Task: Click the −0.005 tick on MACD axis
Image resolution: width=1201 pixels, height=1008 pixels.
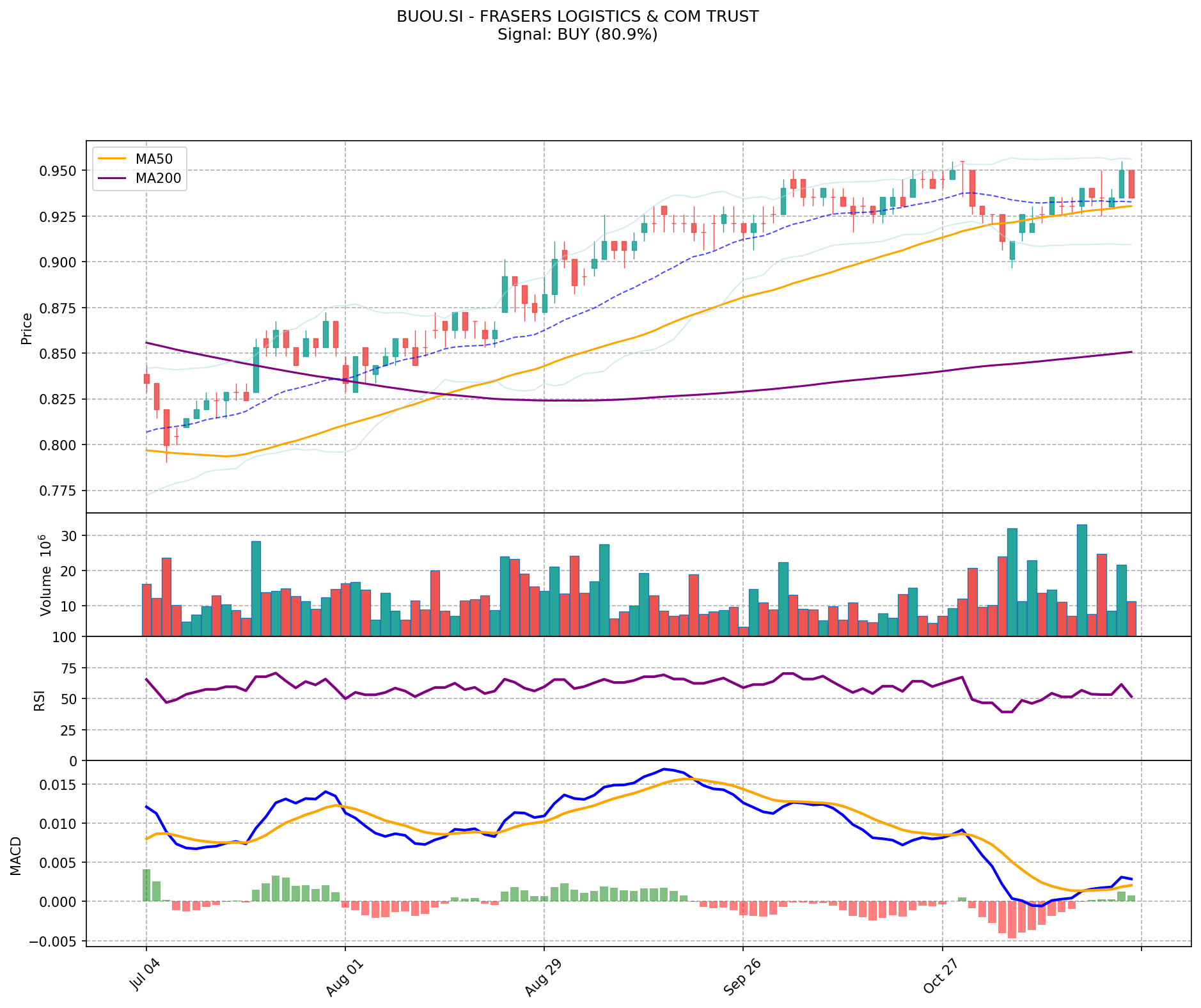Action: point(56,941)
